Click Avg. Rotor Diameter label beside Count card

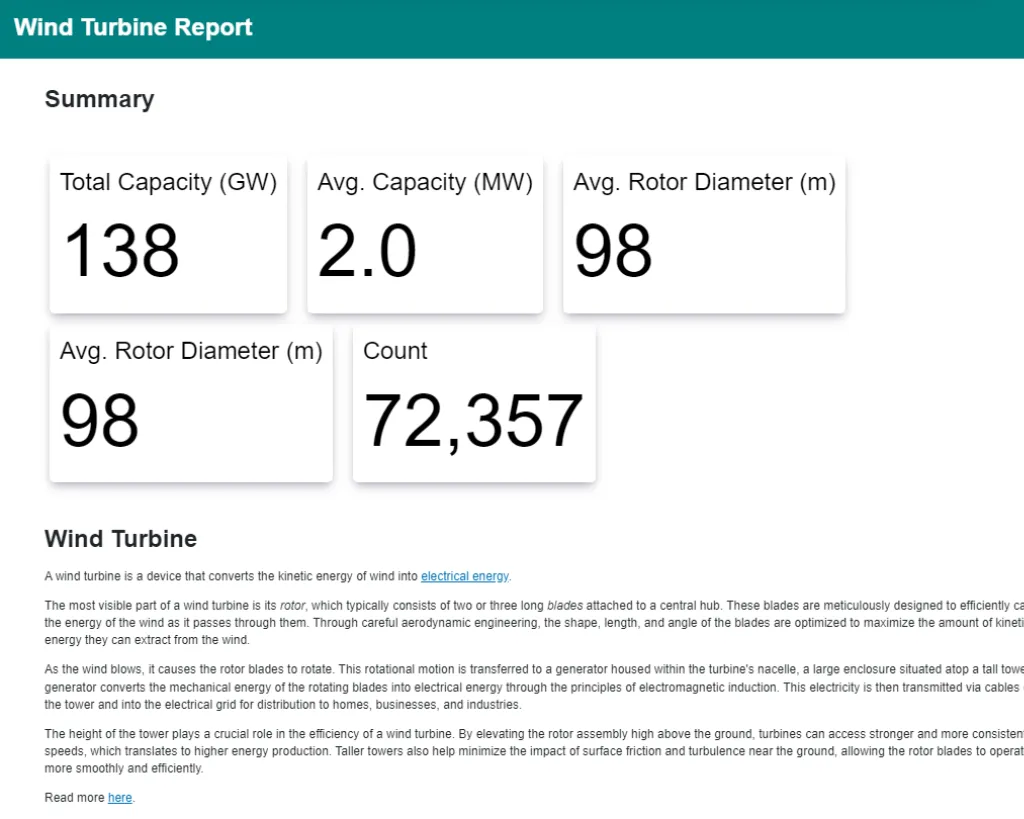coord(191,351)
